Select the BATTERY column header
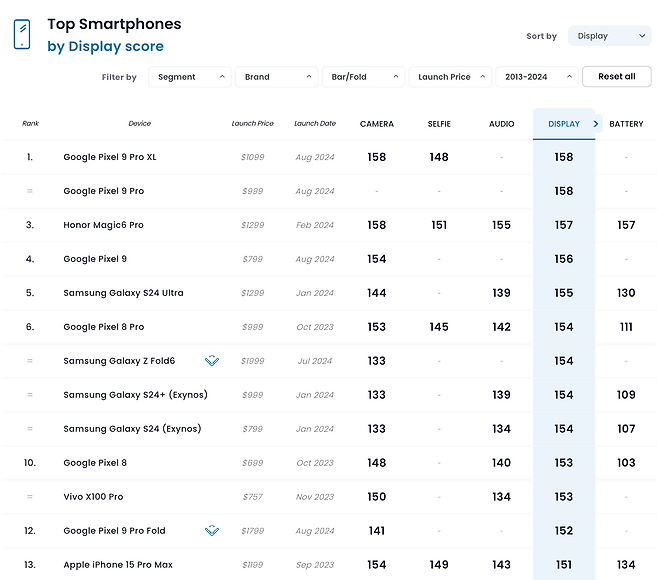 tap(626, 124)
